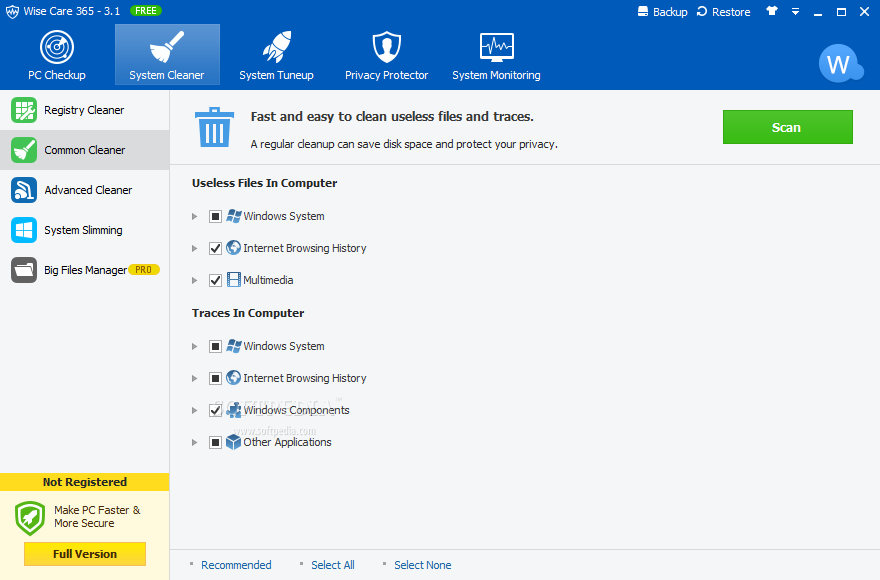The image size is (880, 580).
Task: Click the user avatar W icon
Action: click(x=840, y=63)
